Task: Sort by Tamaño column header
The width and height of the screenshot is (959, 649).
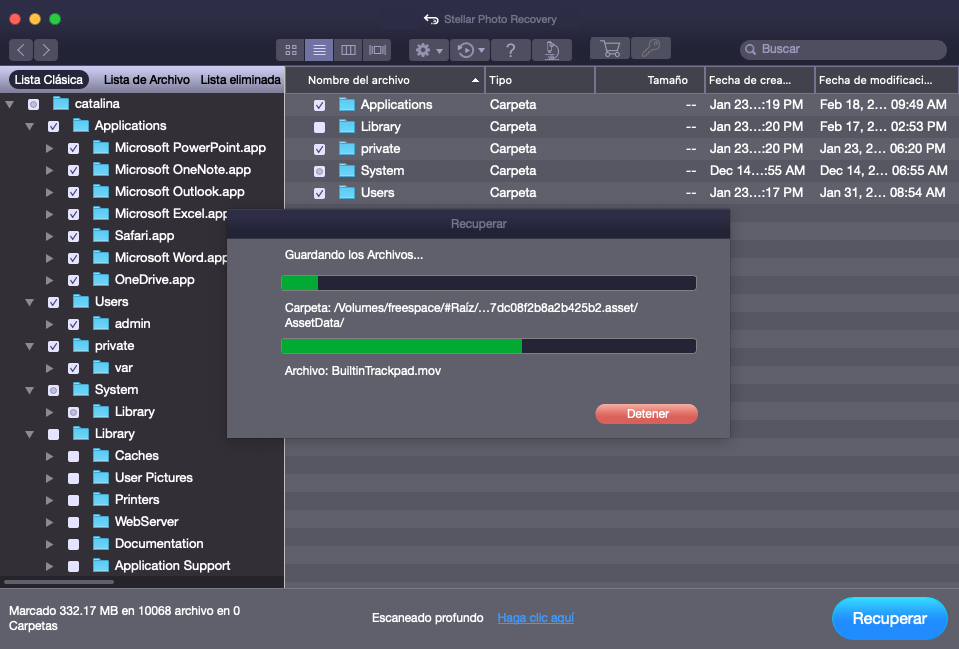Action: tap(650, 80)
